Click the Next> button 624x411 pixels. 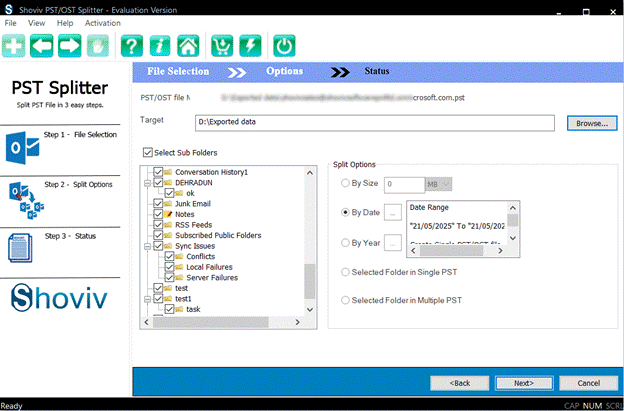pos(524,383)
